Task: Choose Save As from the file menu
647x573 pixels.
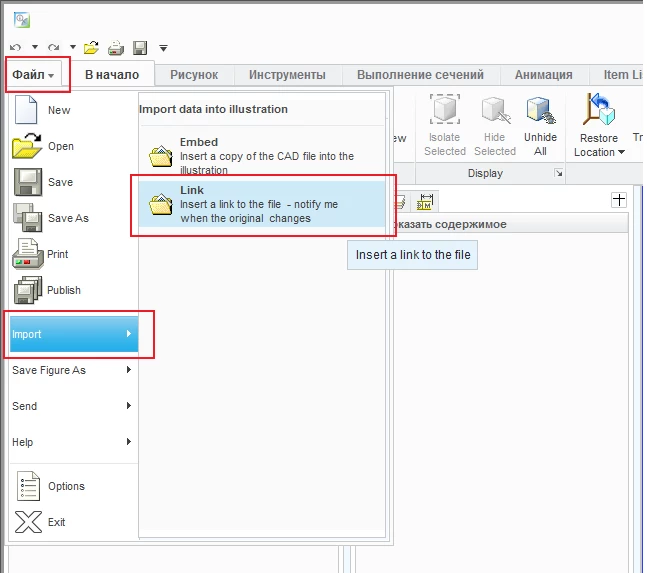Action: [x=73, y=218]
